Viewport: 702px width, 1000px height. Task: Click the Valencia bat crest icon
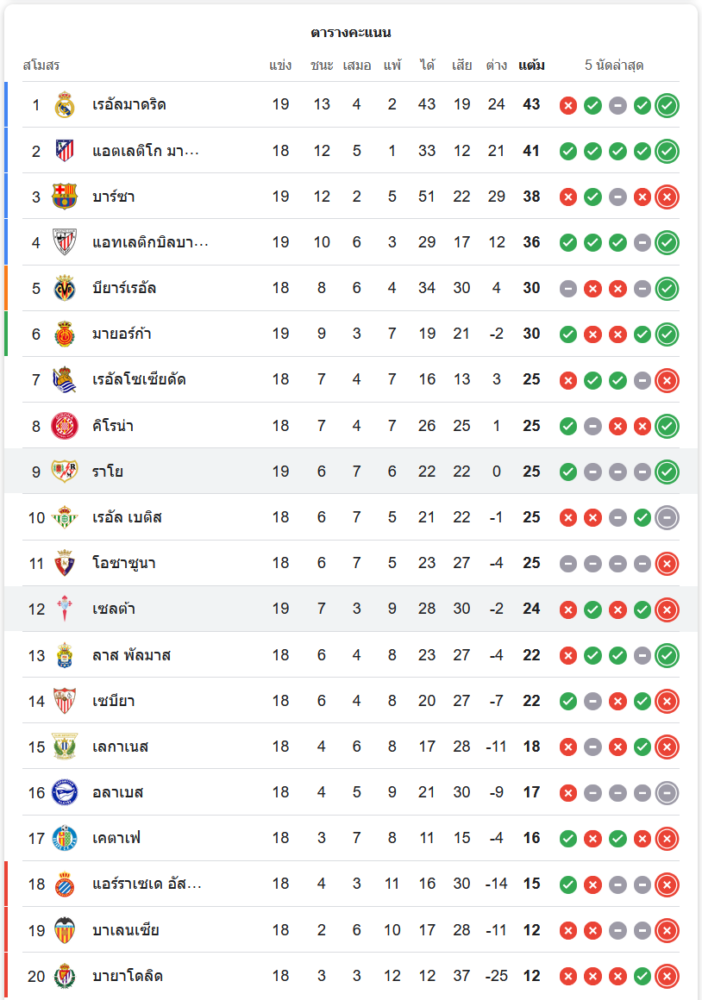(65, 931)
